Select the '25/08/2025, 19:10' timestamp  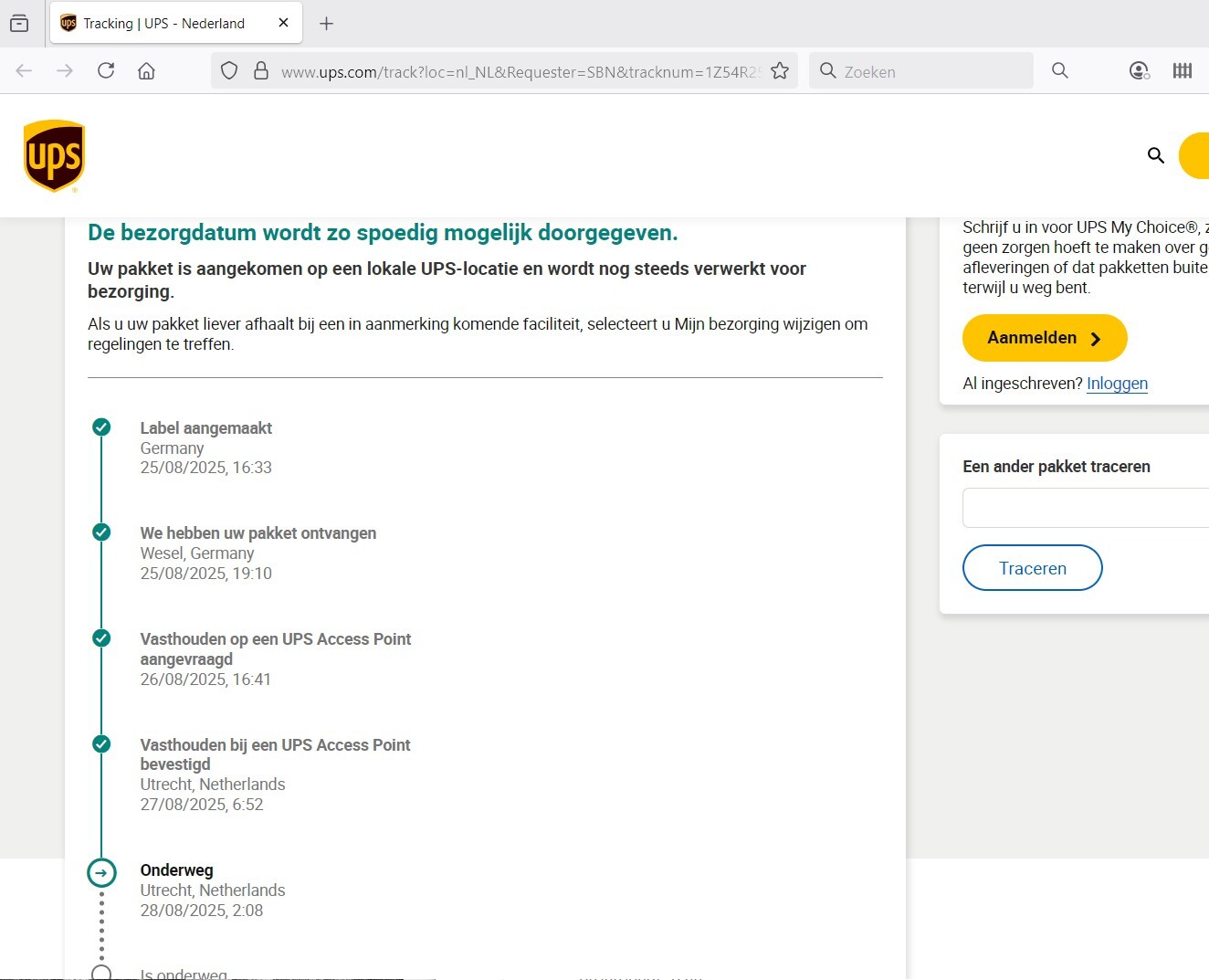pos(205,574)
